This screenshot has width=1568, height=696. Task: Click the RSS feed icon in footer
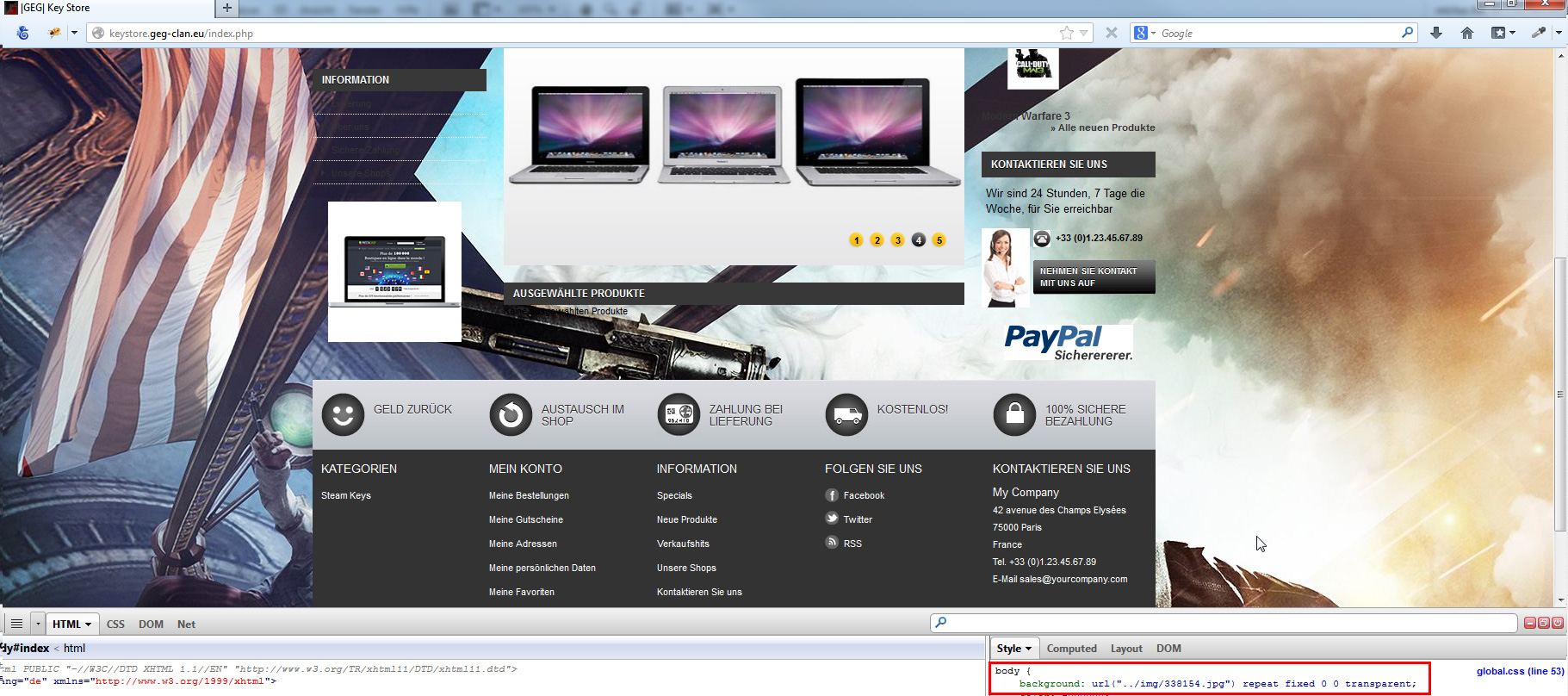click(832, 543)
